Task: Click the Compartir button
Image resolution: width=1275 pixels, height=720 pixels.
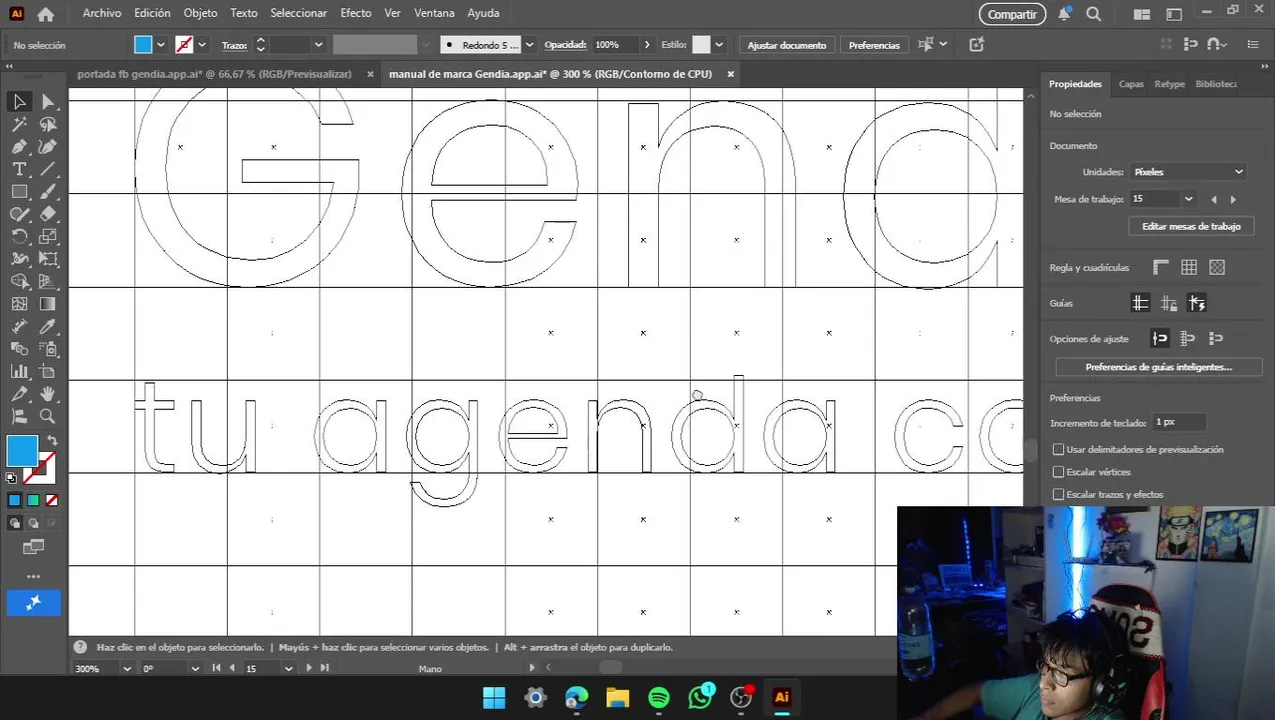Action: pos(1012,14)
